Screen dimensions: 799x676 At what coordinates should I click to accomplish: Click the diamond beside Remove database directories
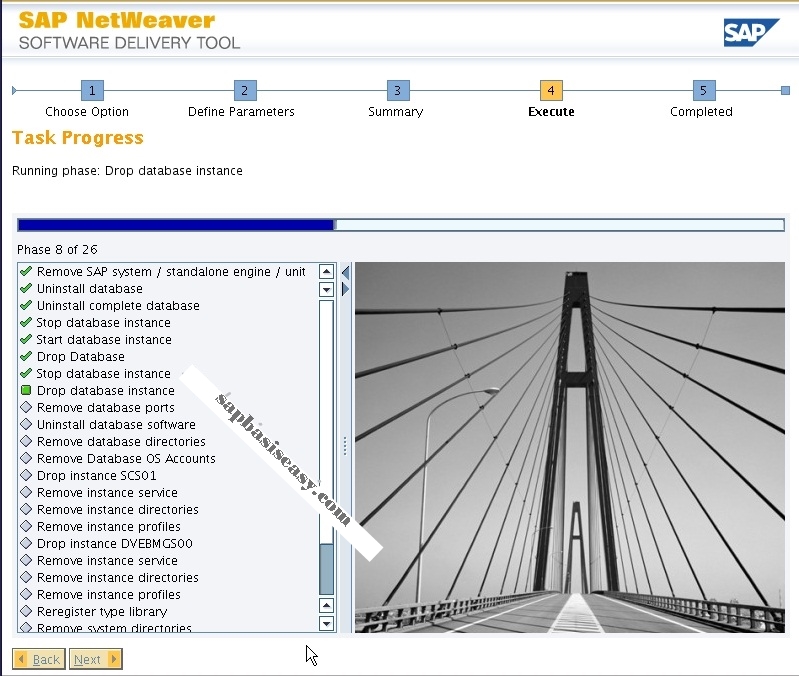(26, 441)
